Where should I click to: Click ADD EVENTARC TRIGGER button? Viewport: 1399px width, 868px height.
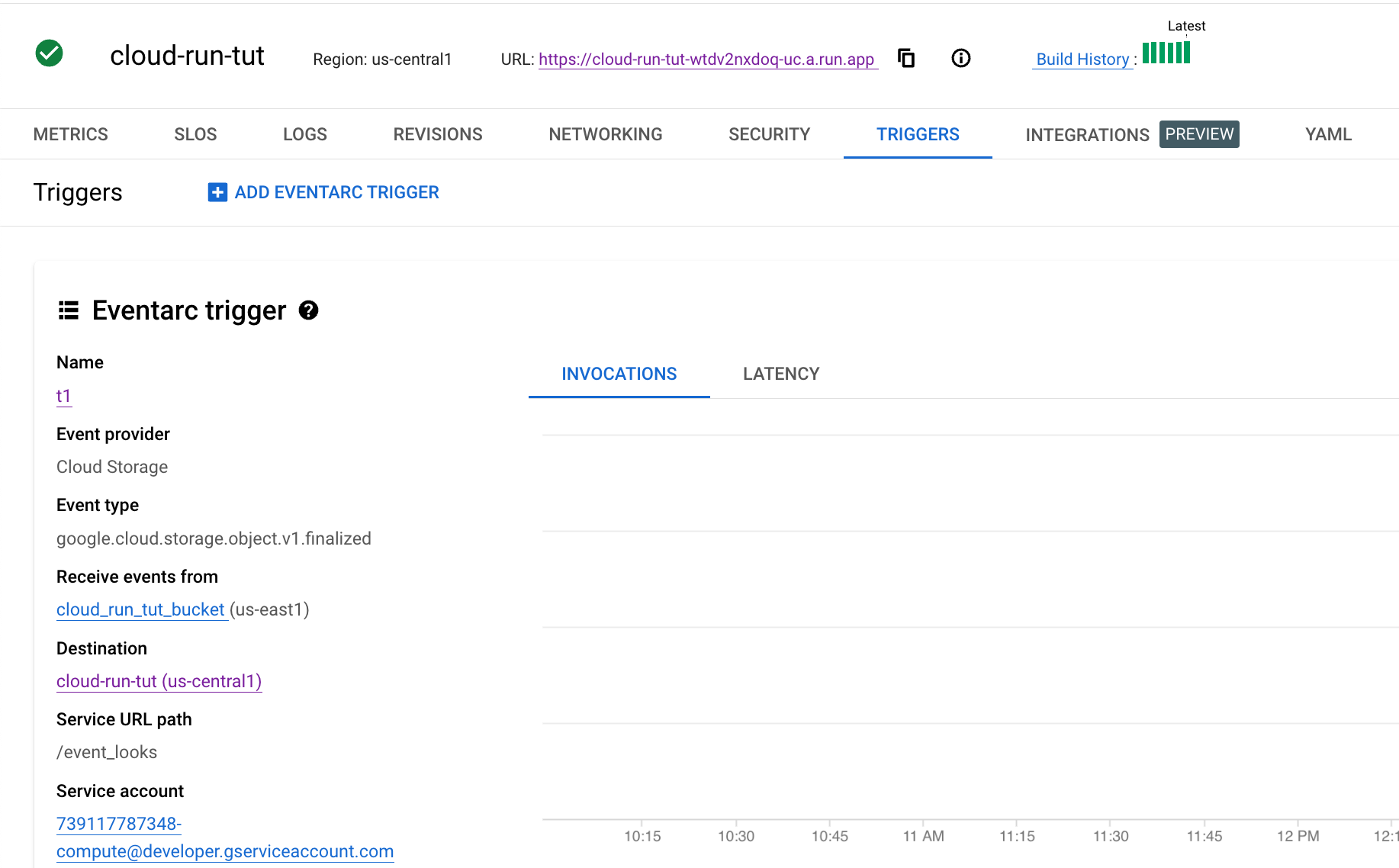(323, 192)
